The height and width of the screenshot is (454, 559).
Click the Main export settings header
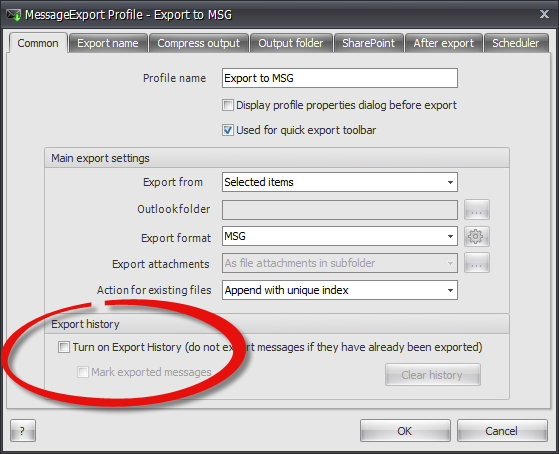click(277, 158)
